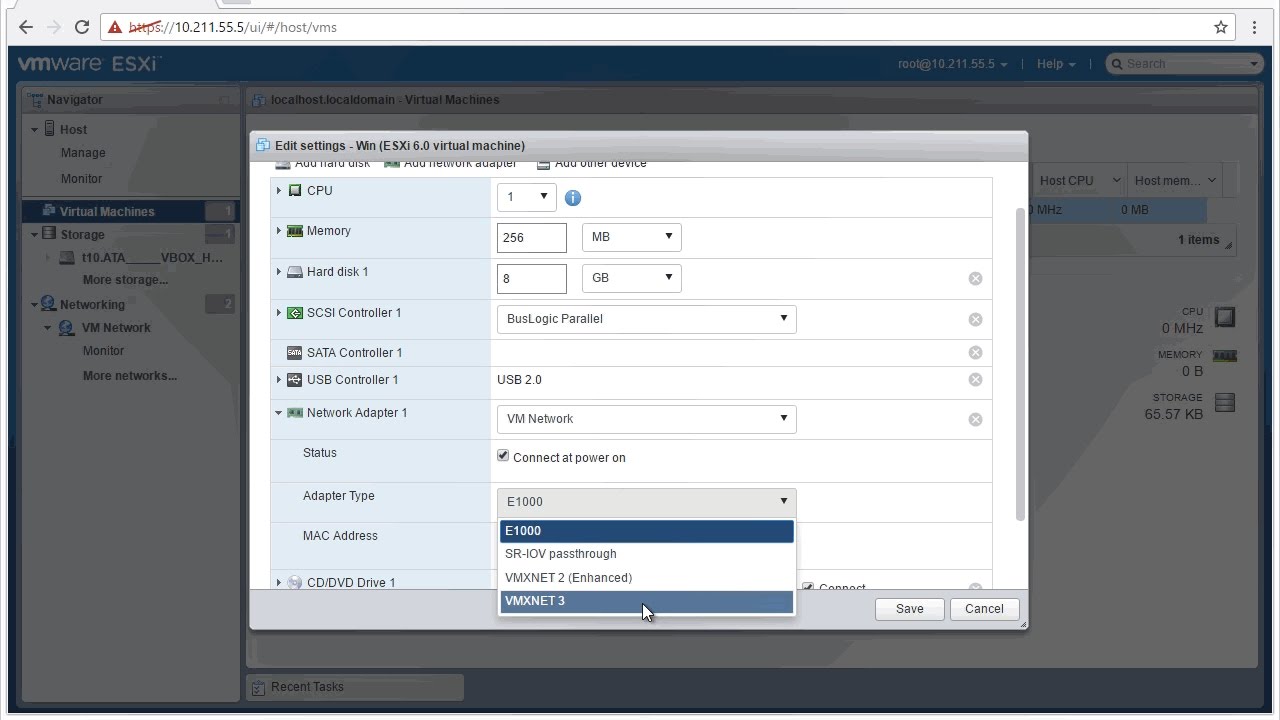Select VM Network in Navigator

pyautogui.click(x=115, y=328)
